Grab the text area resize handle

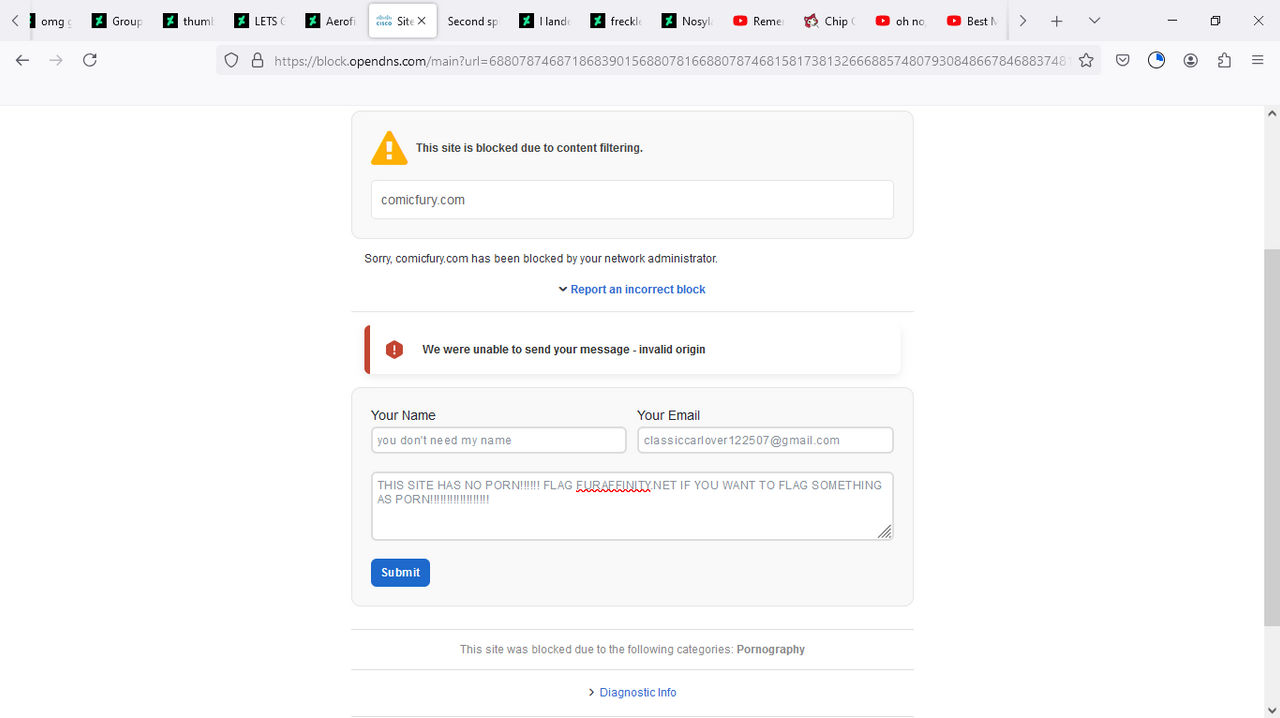pos(884,531)
